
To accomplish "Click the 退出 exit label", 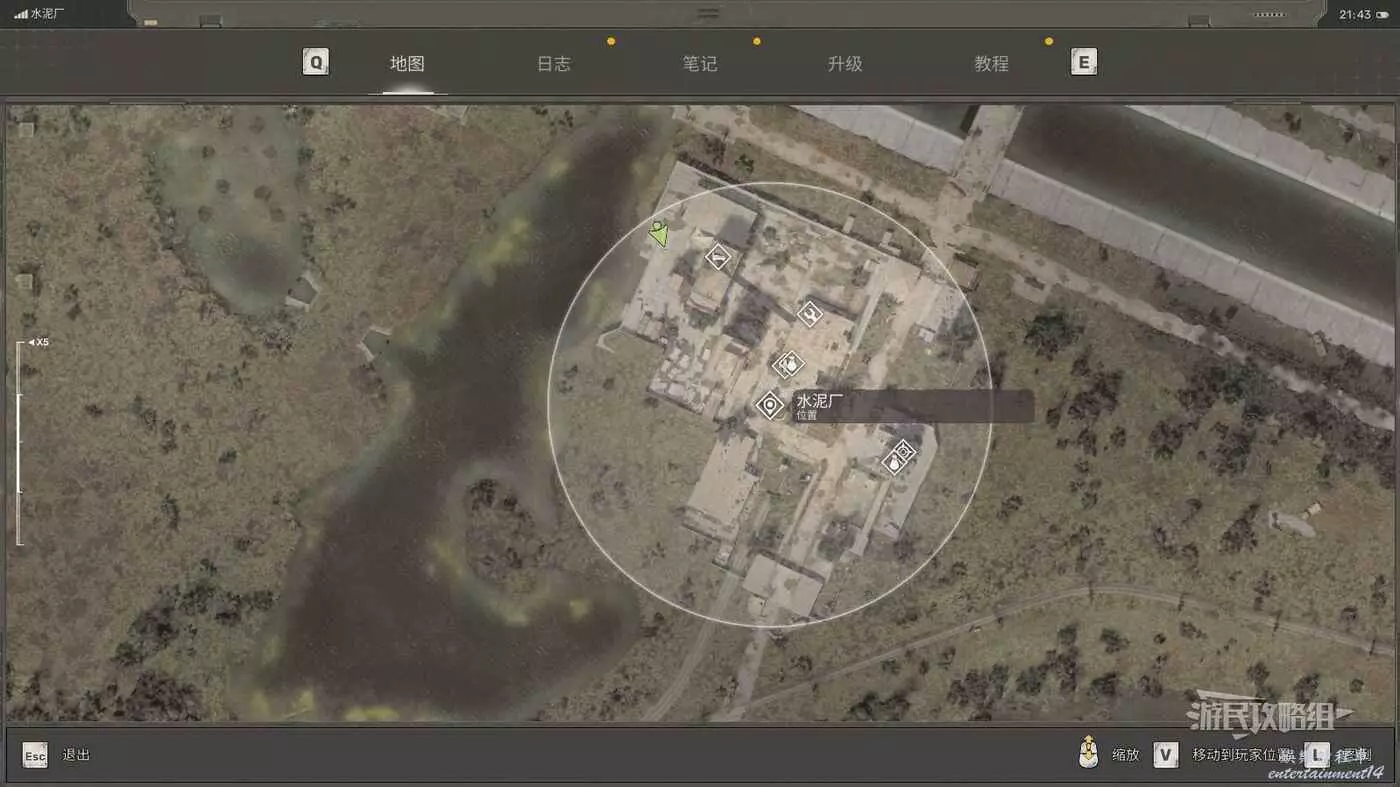I will (76, 755).
